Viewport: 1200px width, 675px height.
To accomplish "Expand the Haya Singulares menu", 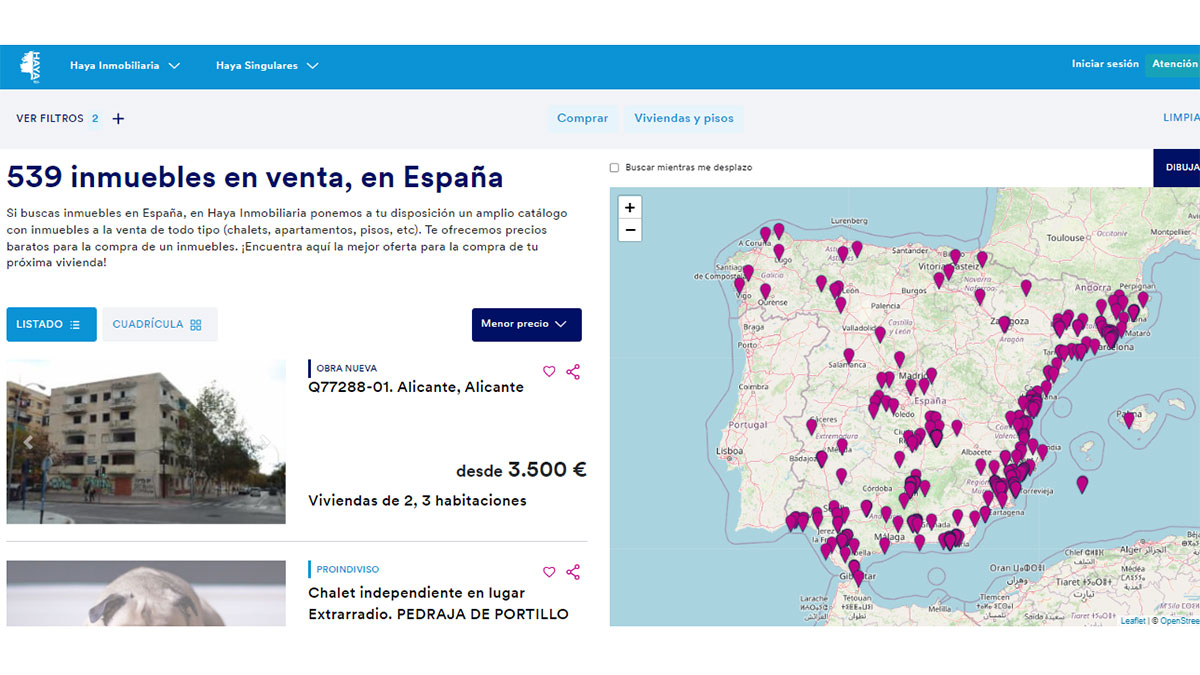I will pyautogui.click(x=267, y=66).
